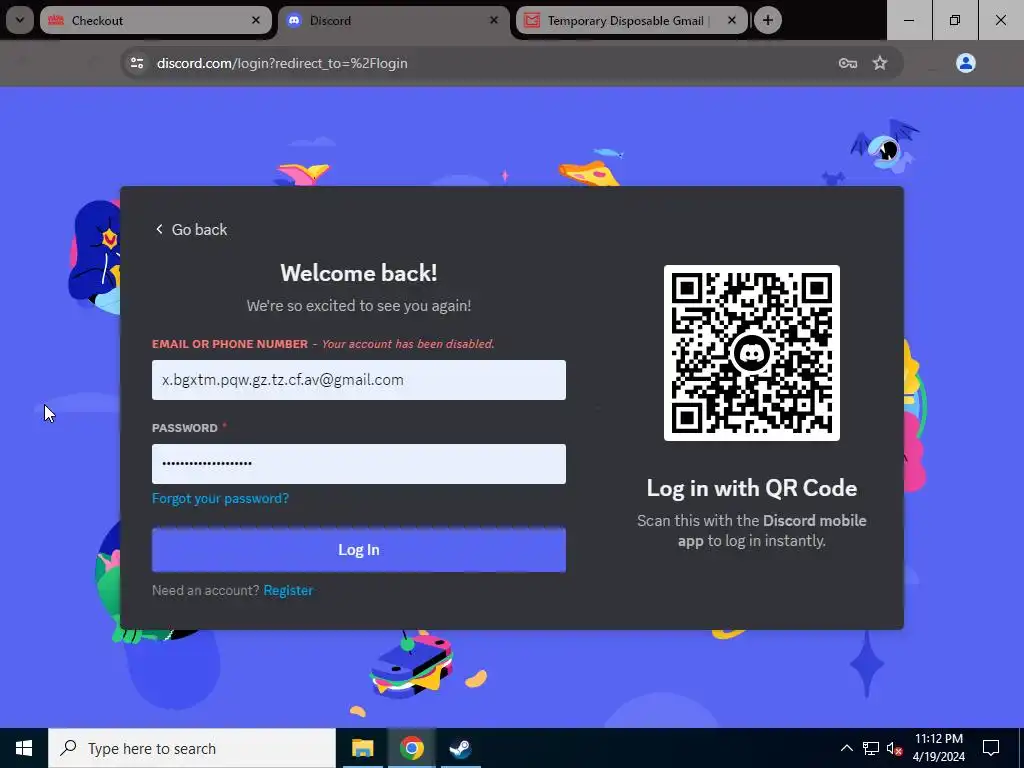
Task: Focus the password field
Action: point(359,464)
